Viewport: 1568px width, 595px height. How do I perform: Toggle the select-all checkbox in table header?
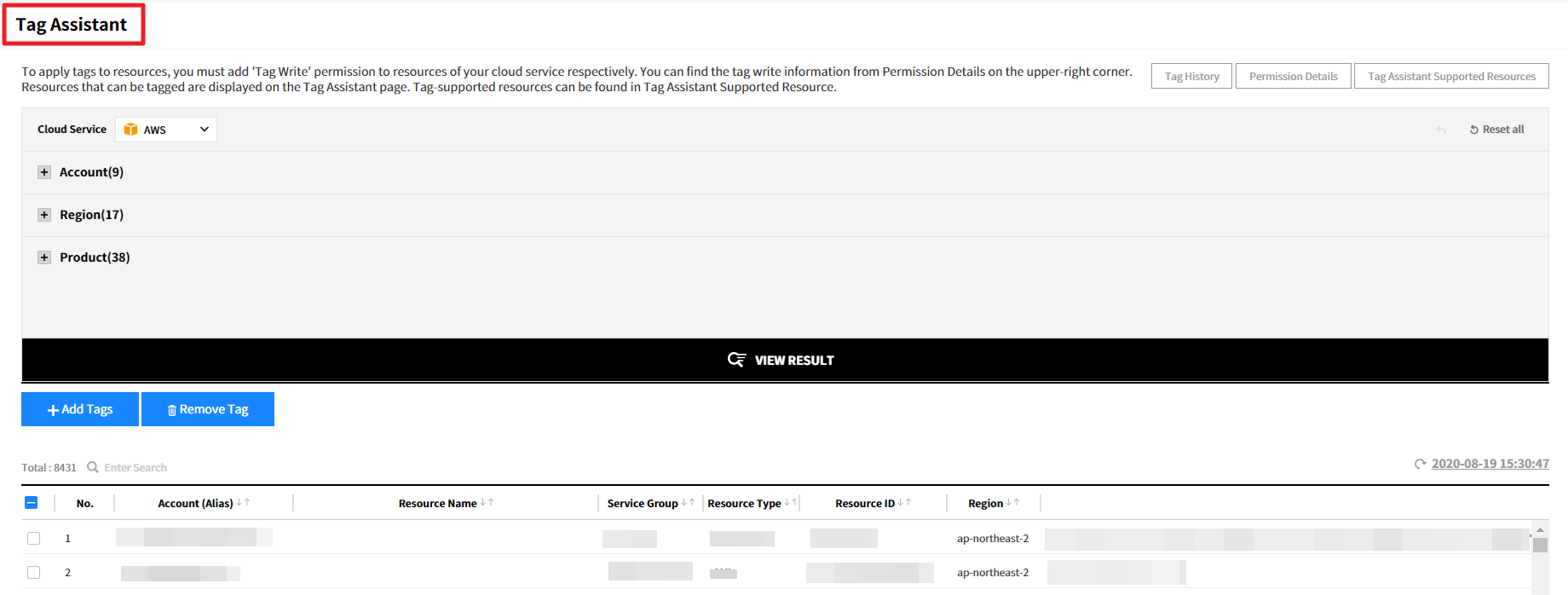coord(32,503)
